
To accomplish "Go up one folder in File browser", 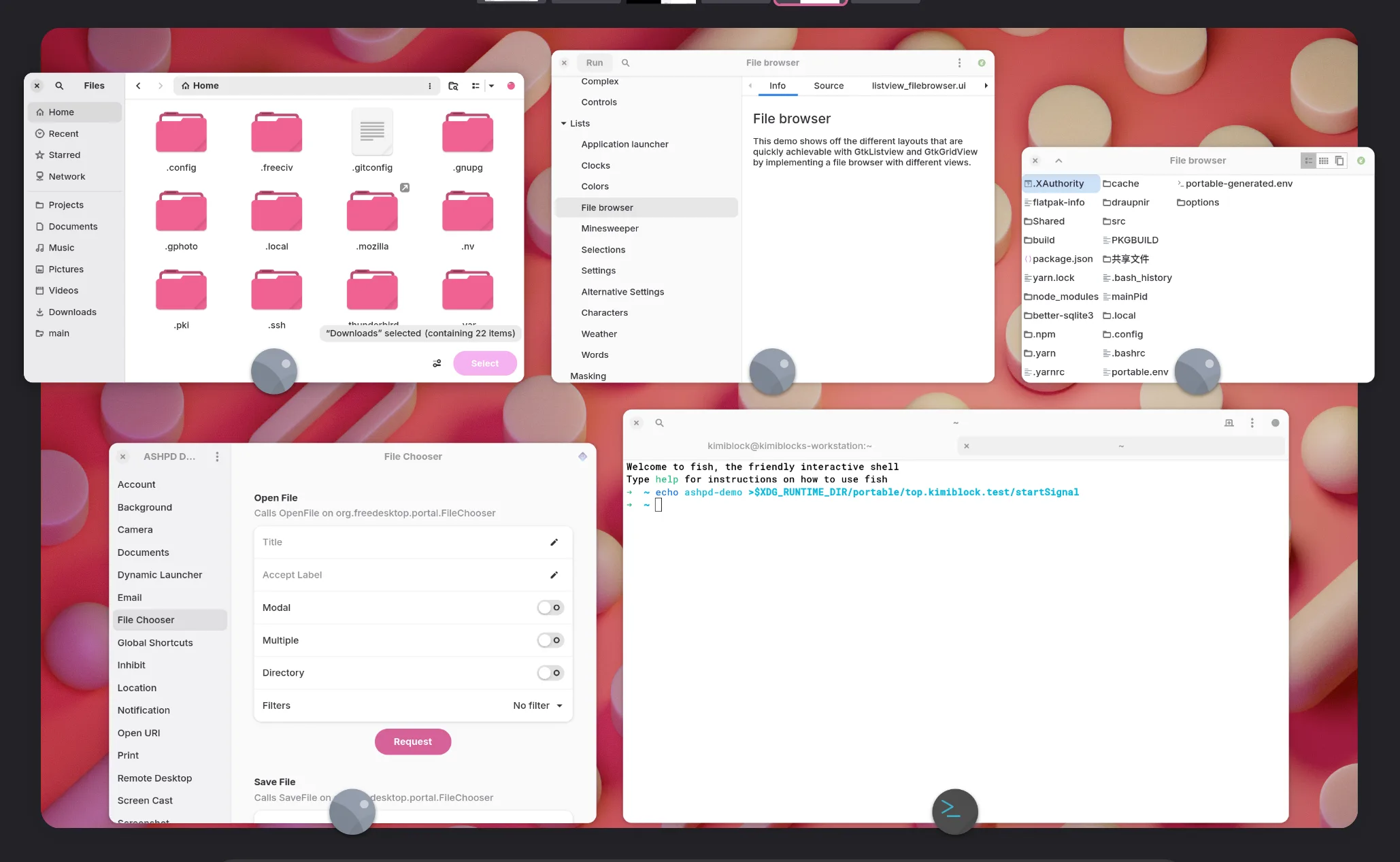I will 1059,161.
